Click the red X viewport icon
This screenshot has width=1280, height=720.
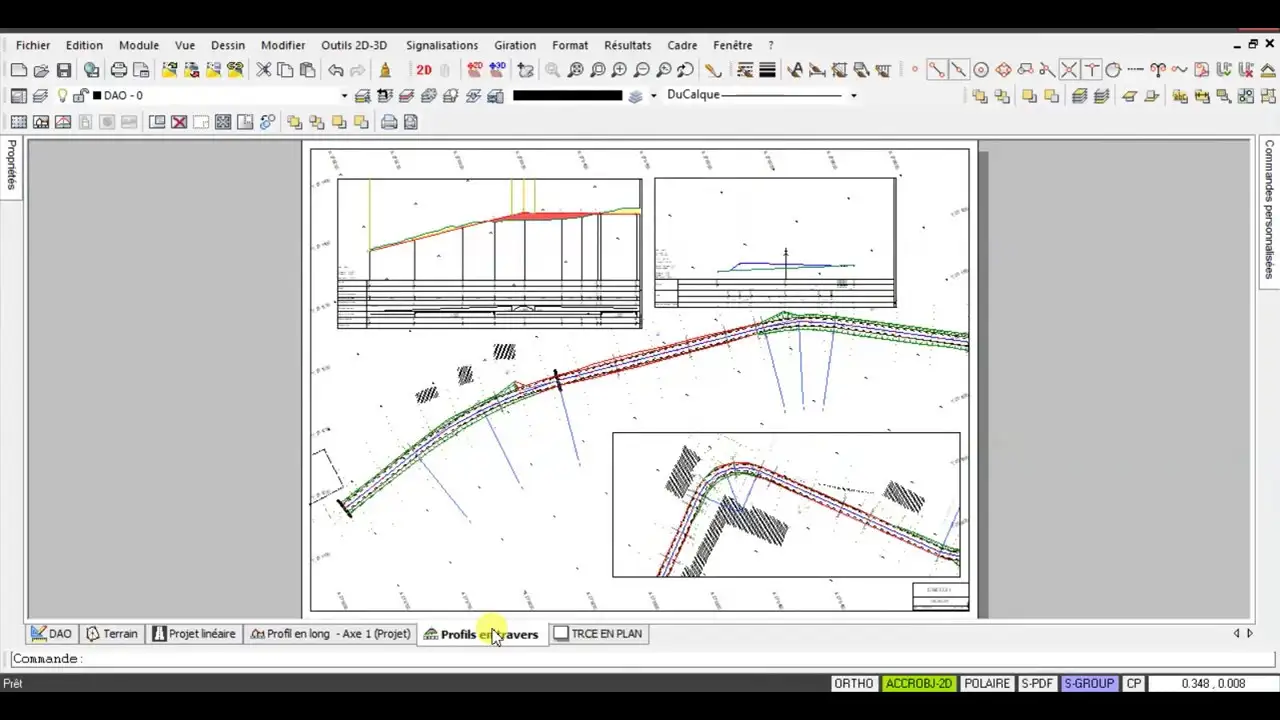pos(179,122)
